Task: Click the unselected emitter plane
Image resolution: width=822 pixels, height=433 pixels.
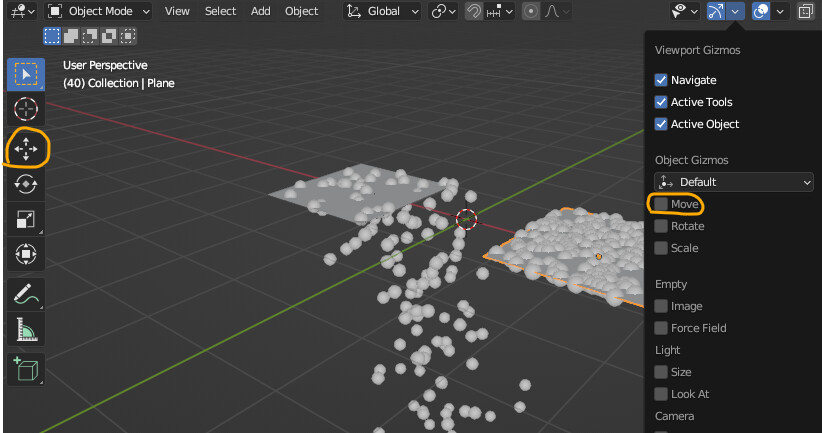Action: pyautogui.click(x=362, y=193)
